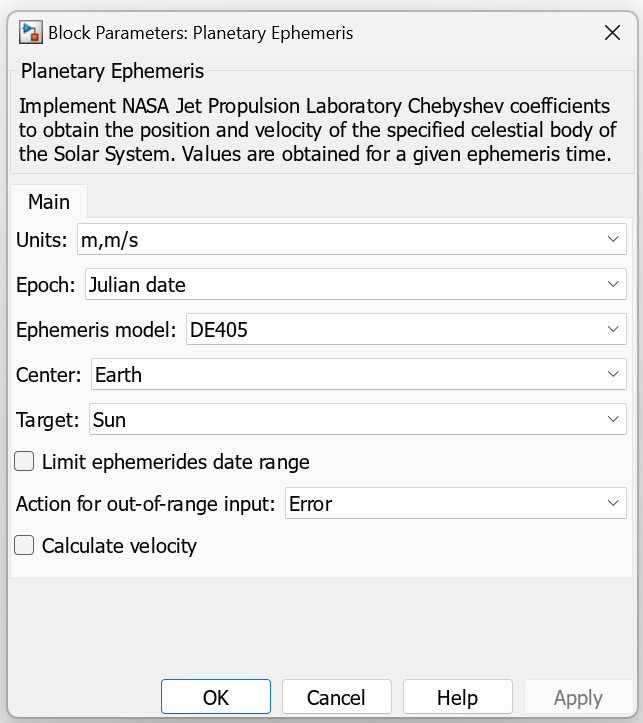
Task: Expand the Center dropdown showing Earth
Action: (x=357, y=375)
